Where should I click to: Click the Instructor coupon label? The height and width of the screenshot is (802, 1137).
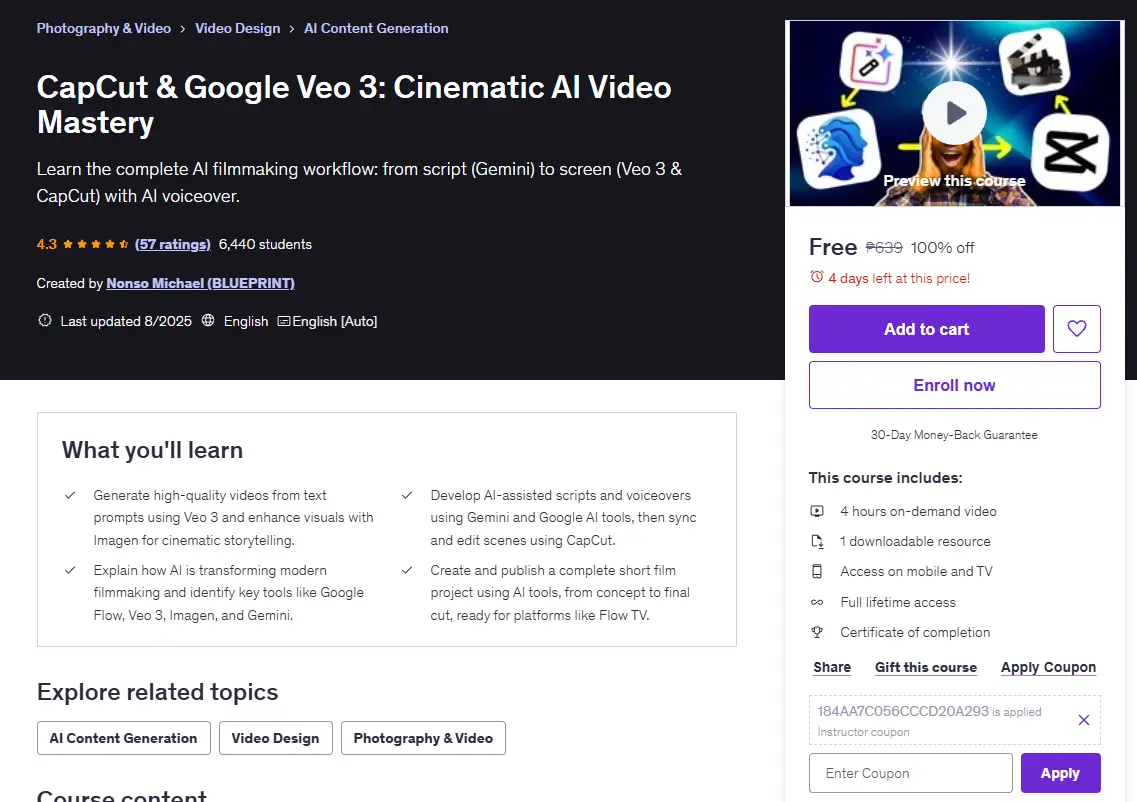tap(863, 732)
